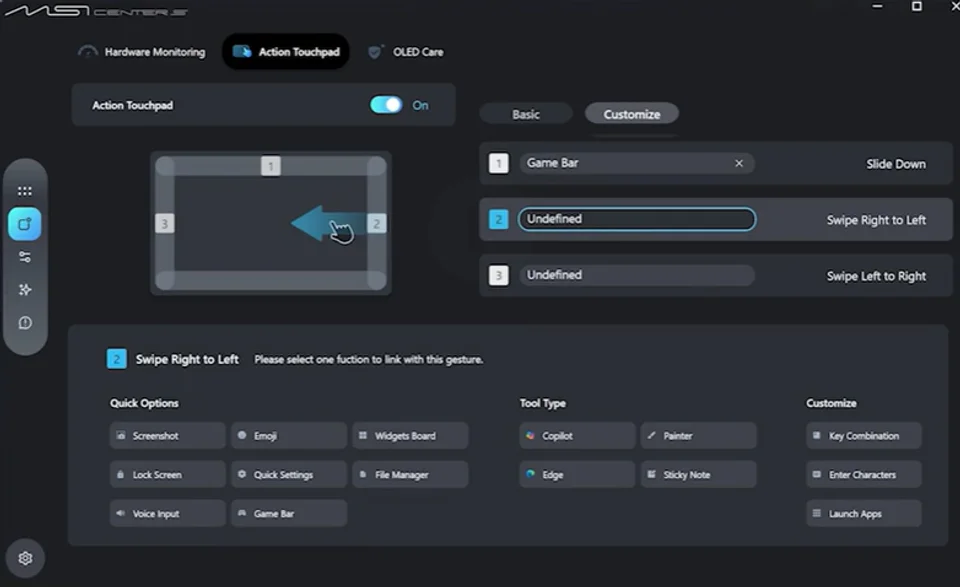Click the MSI Center S logo
This screenshot has height=587, width=960.
pos(96,10)
